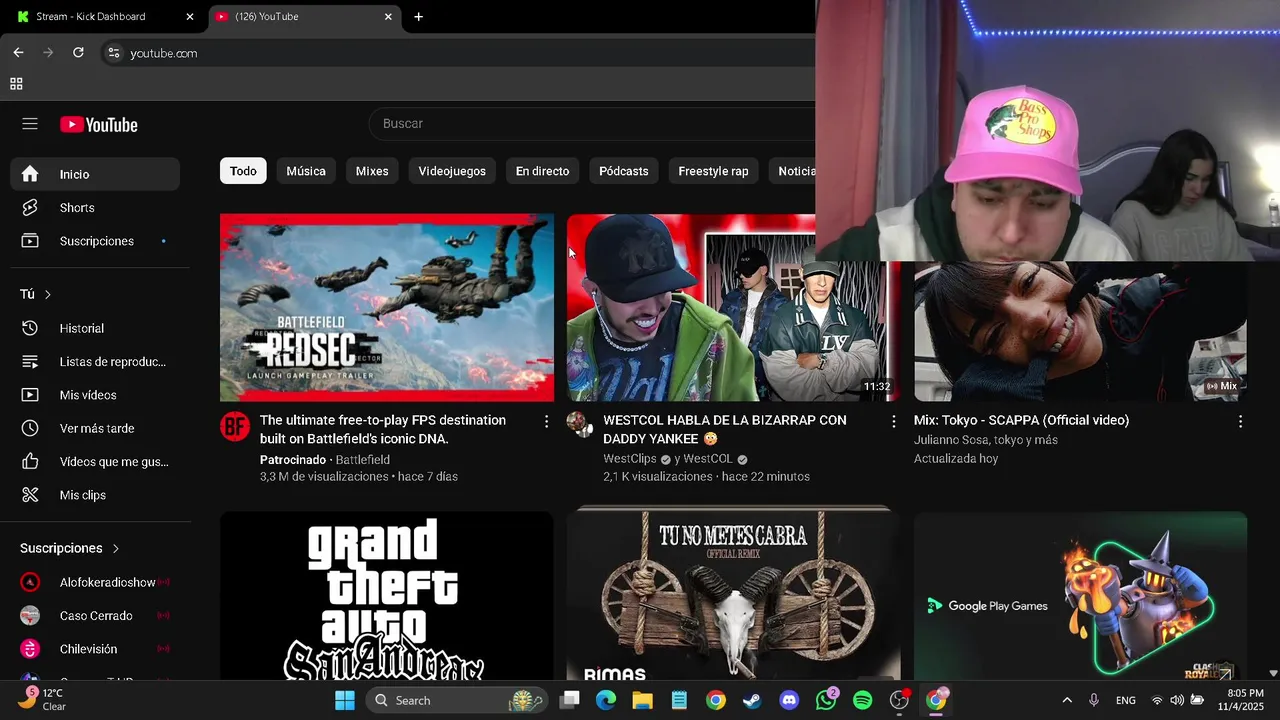Screen dimensions: 1280x720
Task: Select the Mixes filter chip
Action: click(372, 171)
